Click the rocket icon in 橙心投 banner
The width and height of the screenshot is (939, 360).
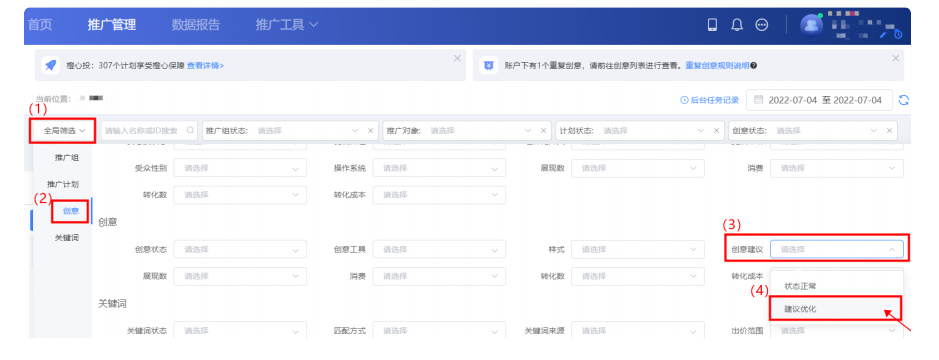click(x=51, y=65)
